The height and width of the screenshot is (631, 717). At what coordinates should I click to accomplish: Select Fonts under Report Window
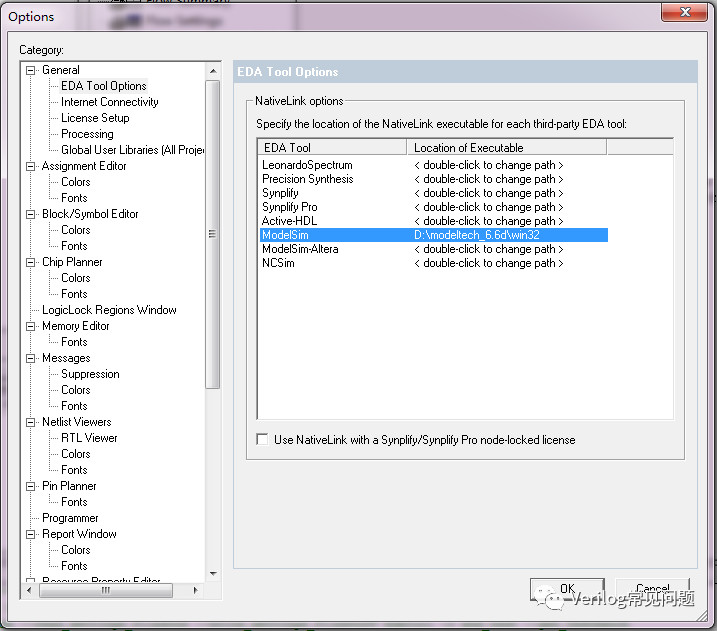[x=74, y=566]
